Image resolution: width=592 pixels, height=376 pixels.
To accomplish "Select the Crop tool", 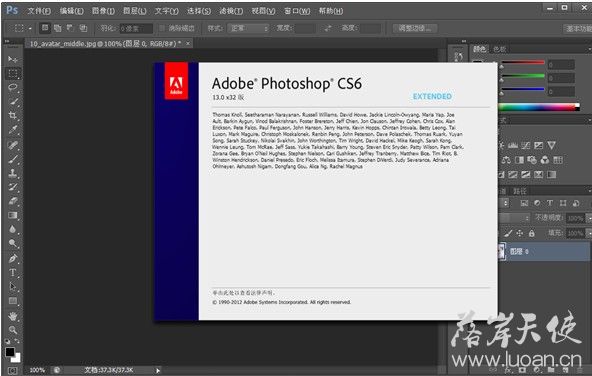I will pos(12,116).
